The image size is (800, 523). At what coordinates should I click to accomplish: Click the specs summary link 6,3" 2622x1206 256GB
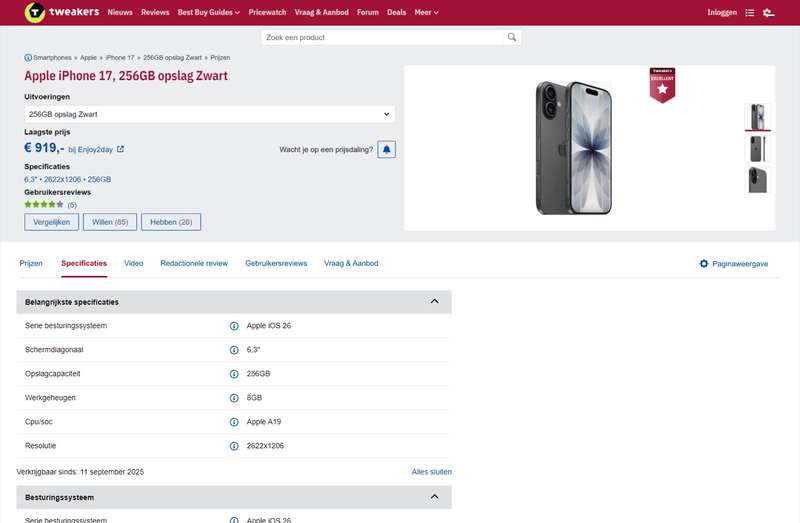tap(67, 179)
